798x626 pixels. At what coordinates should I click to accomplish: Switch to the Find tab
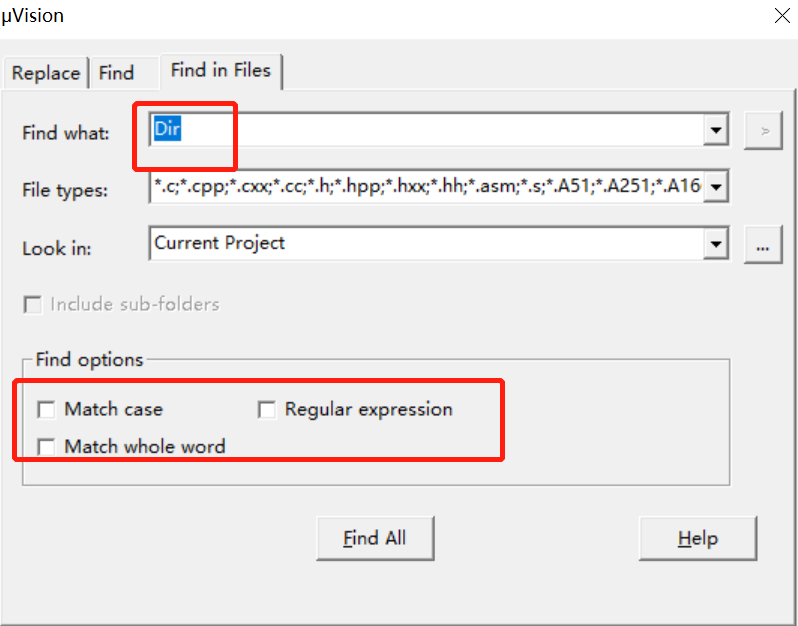116,73
